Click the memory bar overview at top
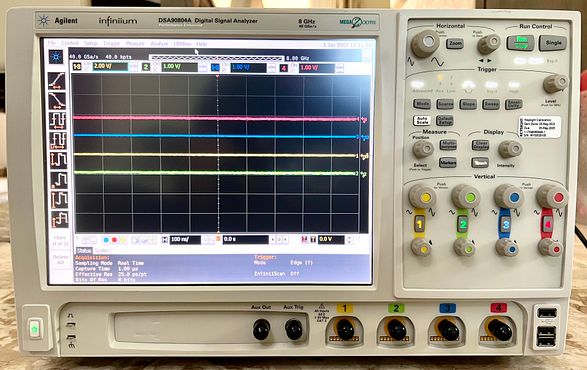 click(x=216, y=58)
